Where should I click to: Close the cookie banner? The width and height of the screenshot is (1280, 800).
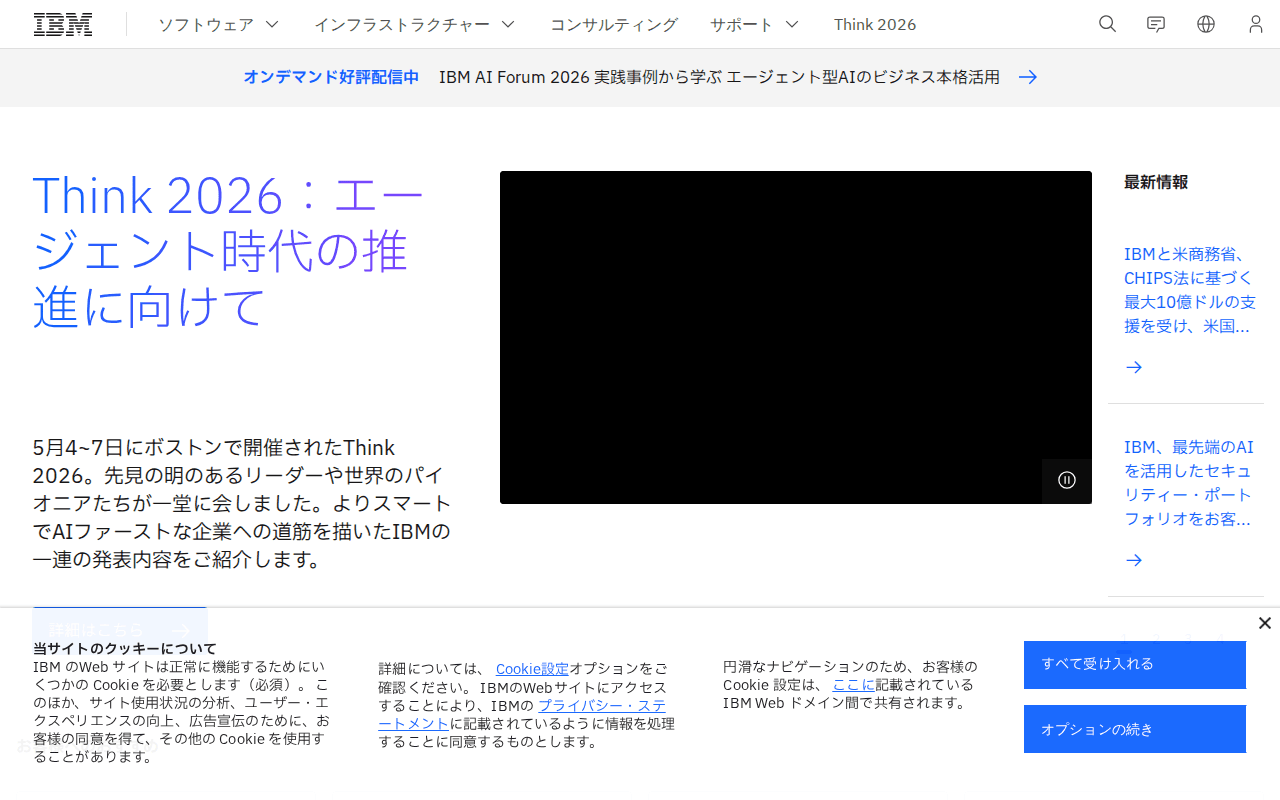point(1265,623)
